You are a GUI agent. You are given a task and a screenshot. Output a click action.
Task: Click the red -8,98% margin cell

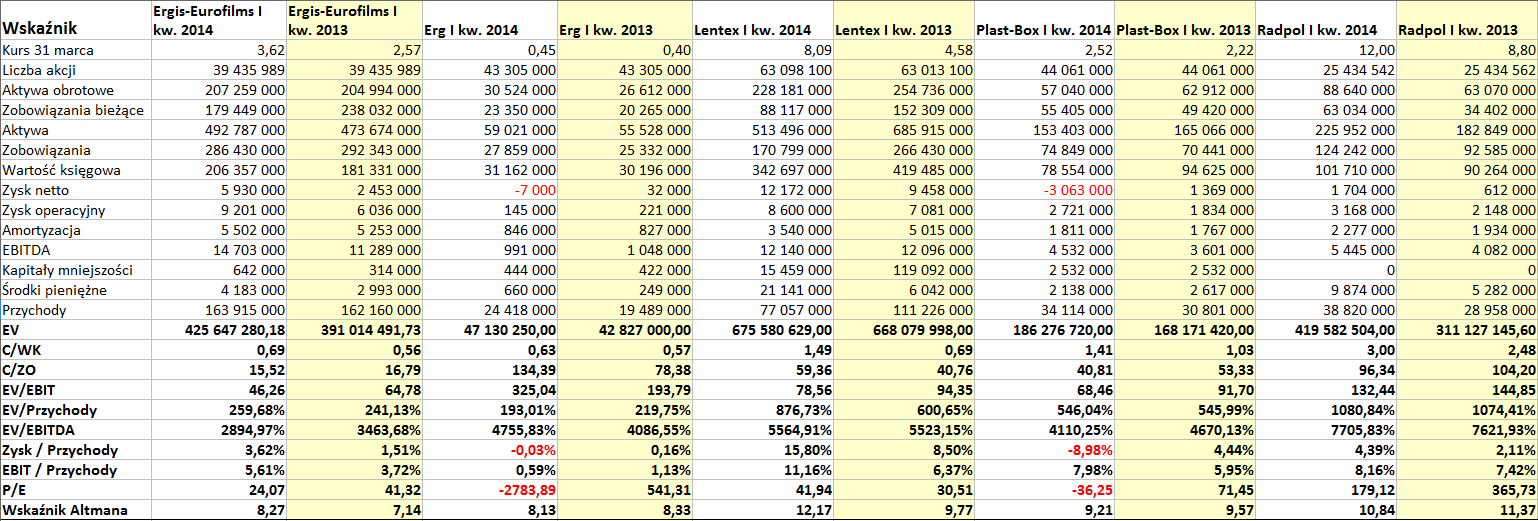(x=1042, y=450)
